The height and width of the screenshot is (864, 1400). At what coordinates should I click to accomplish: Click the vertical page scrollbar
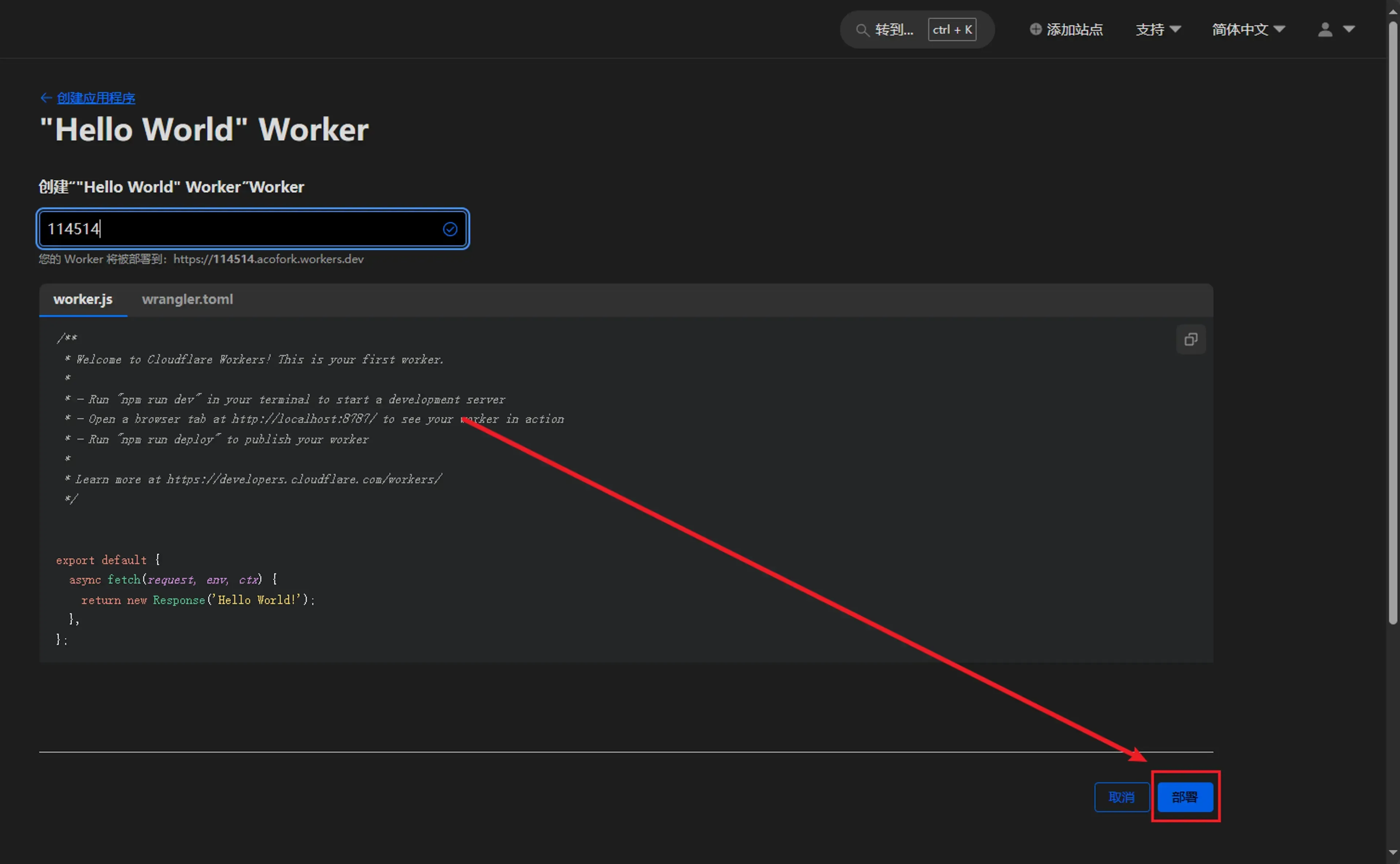(x=1393, y=320)
